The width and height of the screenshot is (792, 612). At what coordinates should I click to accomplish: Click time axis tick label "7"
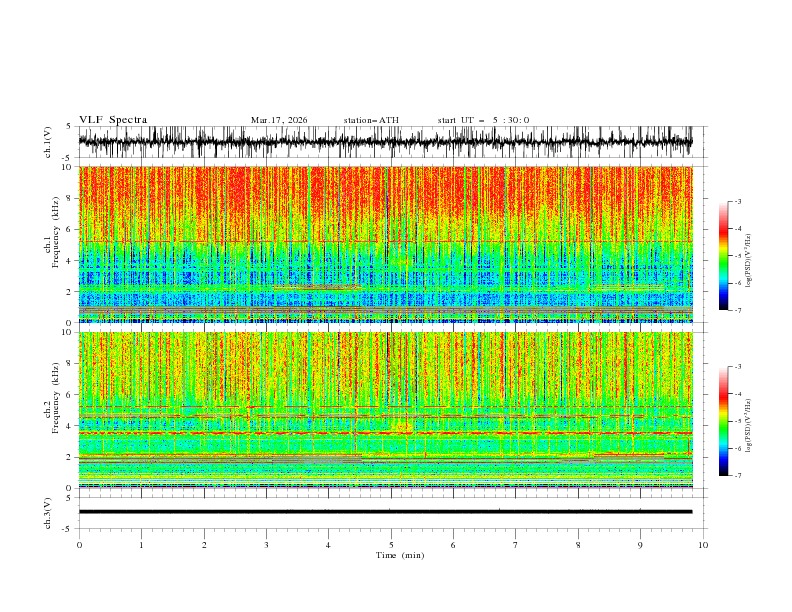pos(515,545)
